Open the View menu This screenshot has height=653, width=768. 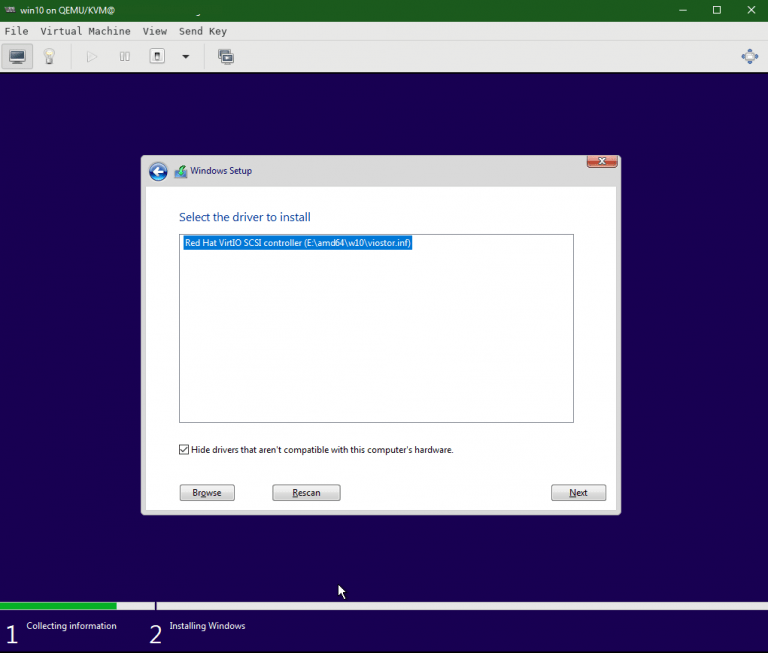coord(155,31)
